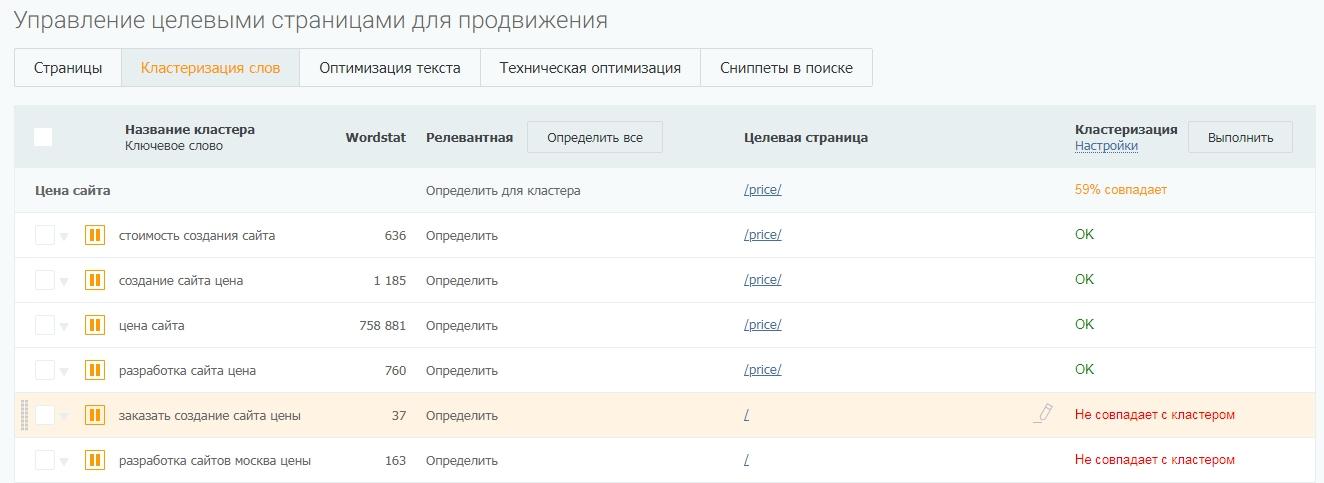Viewport: 1324px width, 483px height.
Task: Expand arrow next to 'разработка сайта цена'
Action: pos(64,372)
